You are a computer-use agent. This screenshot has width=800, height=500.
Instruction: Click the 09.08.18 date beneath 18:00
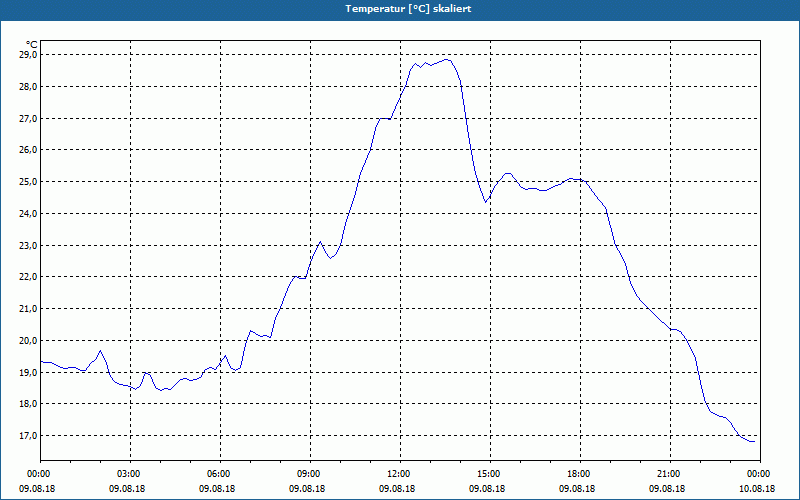point(578,488)
